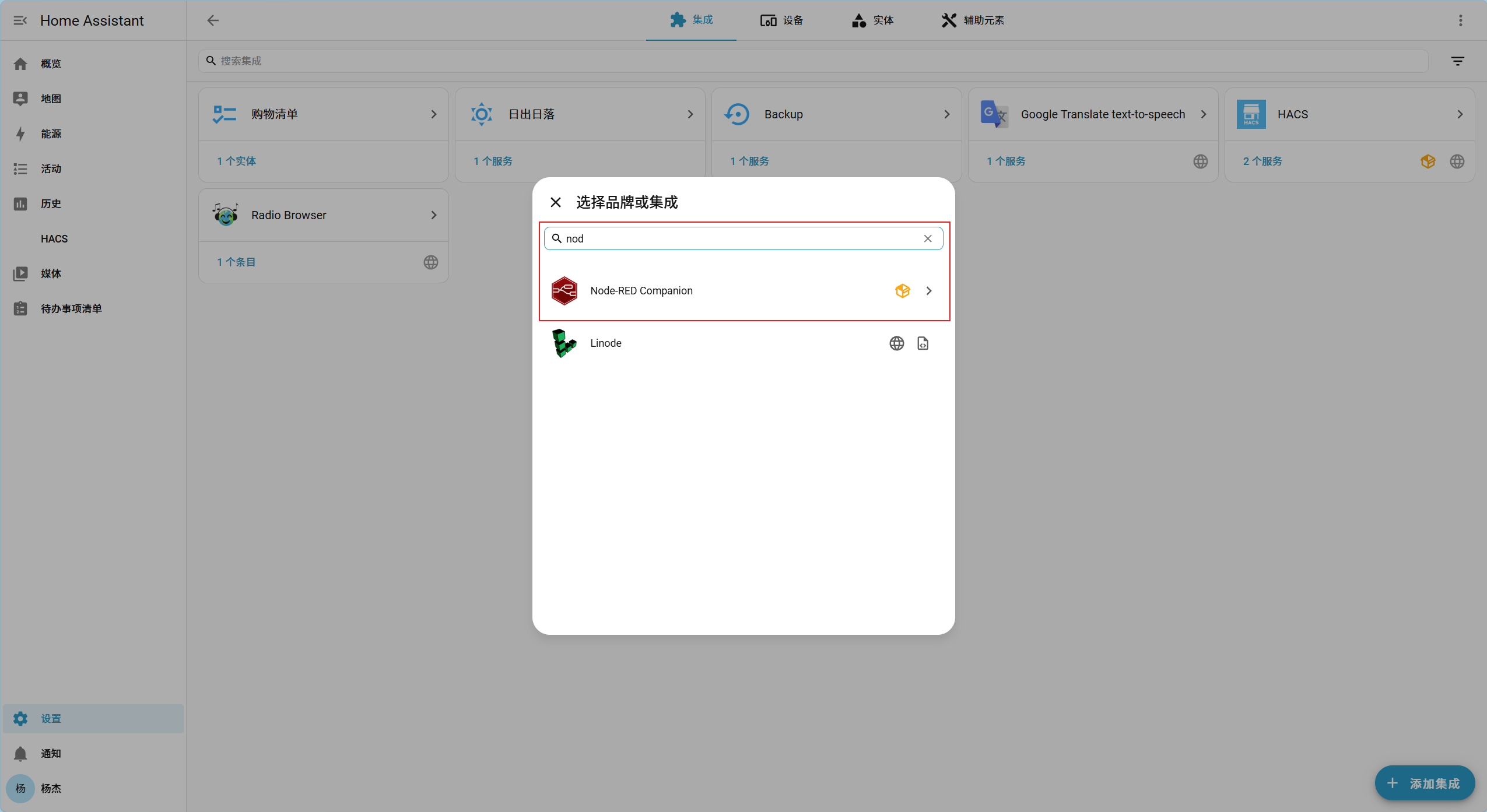
Task: Open the filter icon beside search
Action: [1457, 61]
